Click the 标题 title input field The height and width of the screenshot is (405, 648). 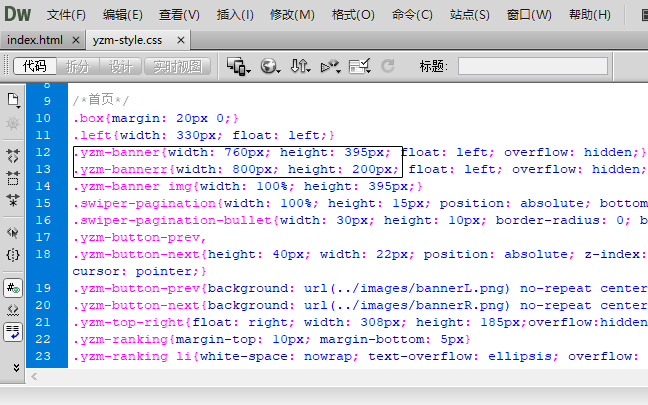pos(540,66)
